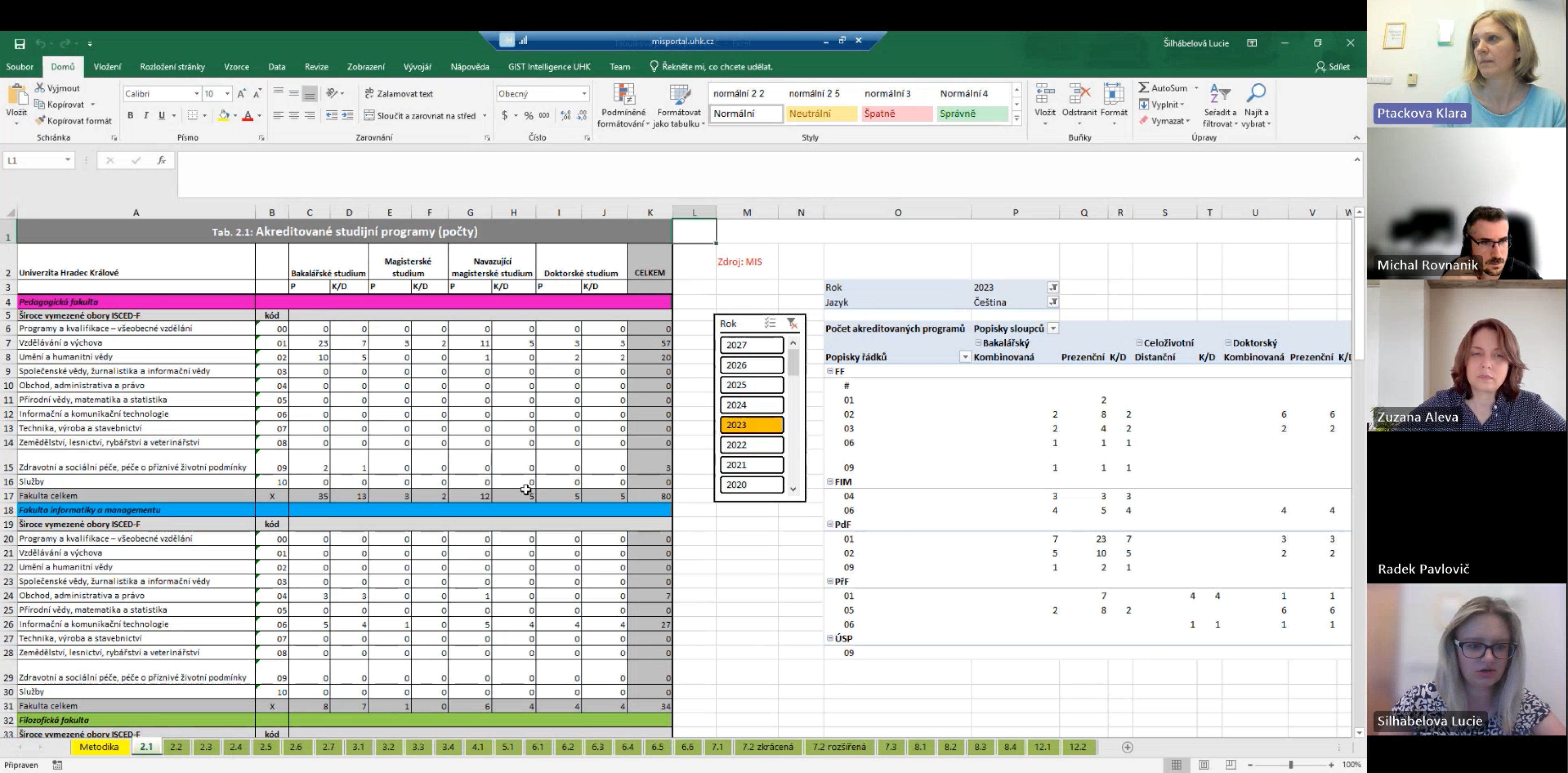Open the Vzorce ribbon tab

(236, 67)
